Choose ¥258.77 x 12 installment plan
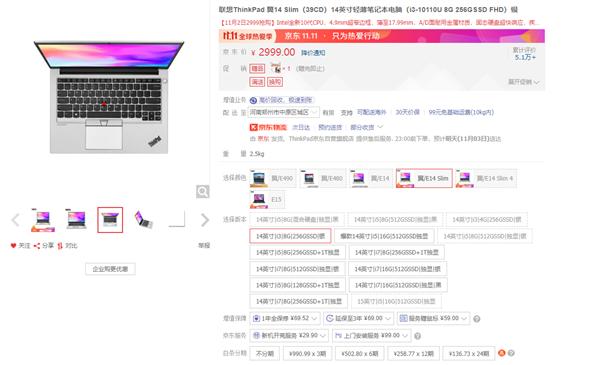600x365 pixels. point(413,354)
